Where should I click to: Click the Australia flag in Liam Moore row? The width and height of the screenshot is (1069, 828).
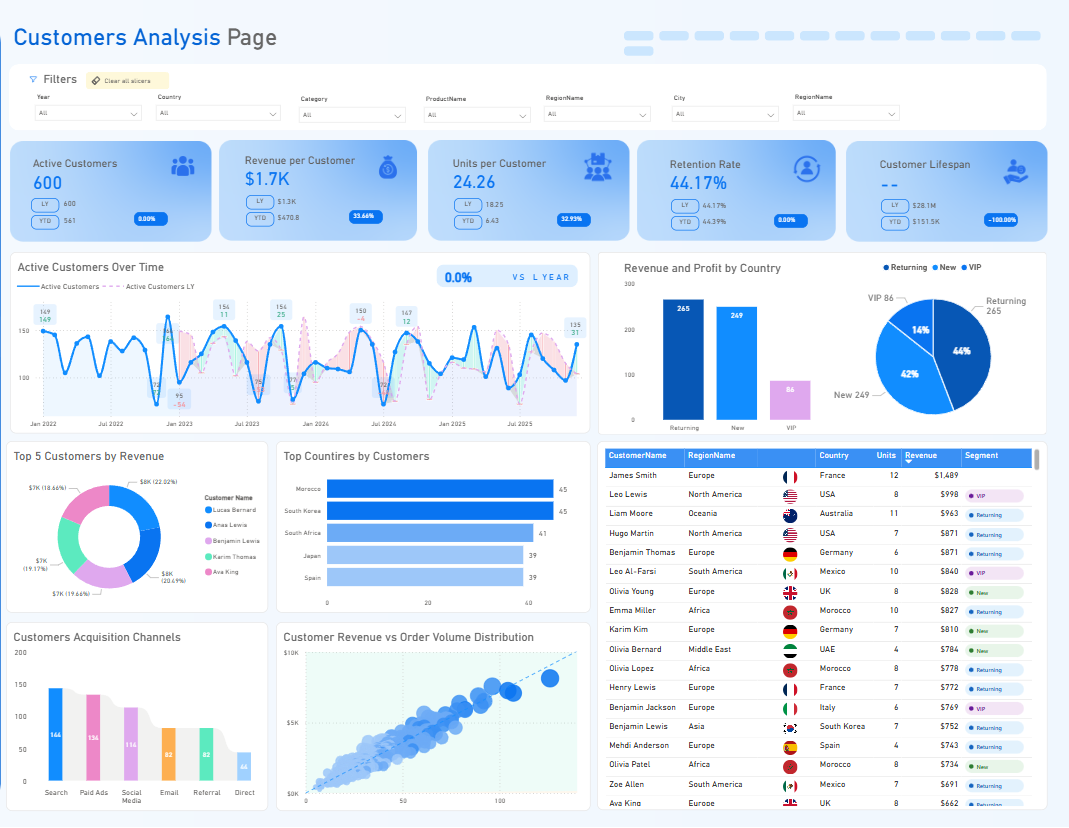[x=790, y=516]
